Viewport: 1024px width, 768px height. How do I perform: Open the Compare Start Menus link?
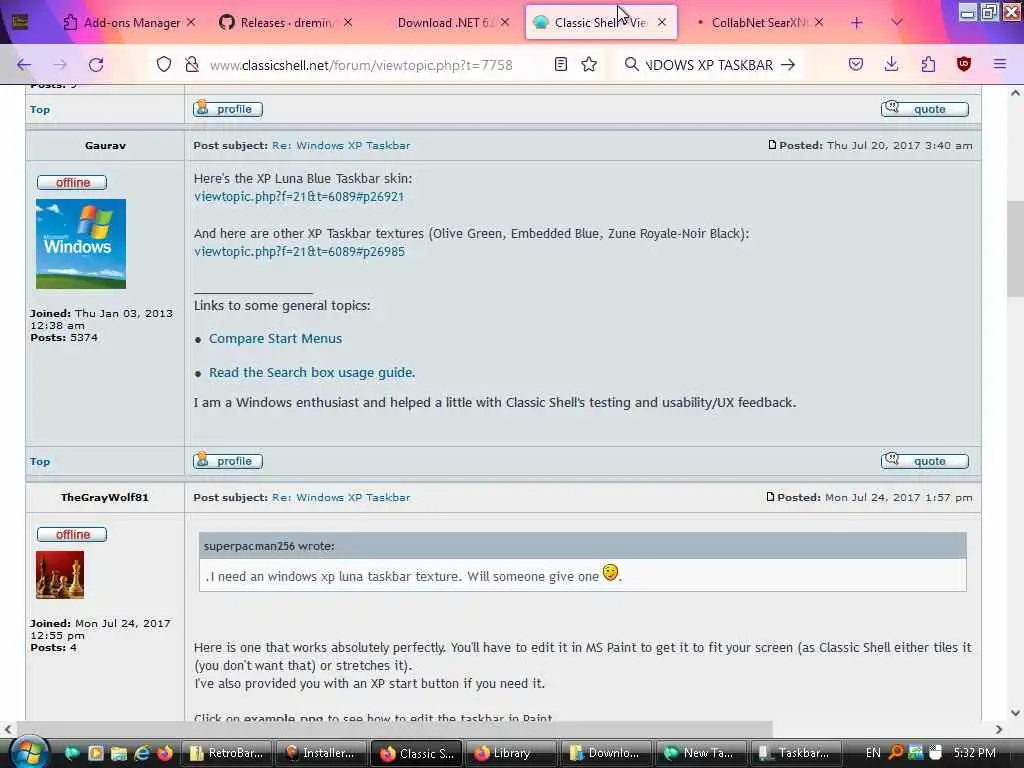click(x=275, y=338)
